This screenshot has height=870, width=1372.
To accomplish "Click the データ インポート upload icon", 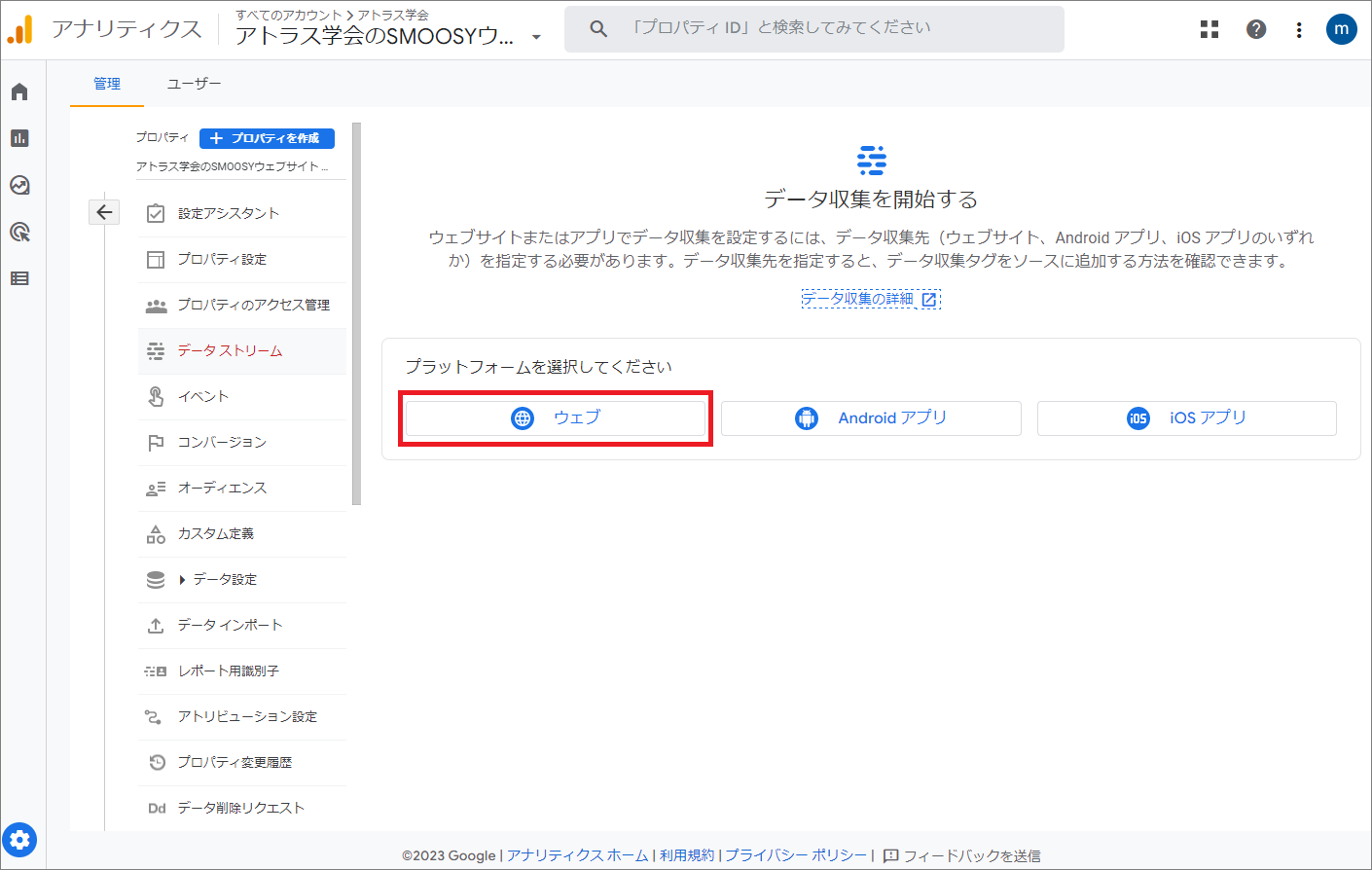I will pos(156,625).
